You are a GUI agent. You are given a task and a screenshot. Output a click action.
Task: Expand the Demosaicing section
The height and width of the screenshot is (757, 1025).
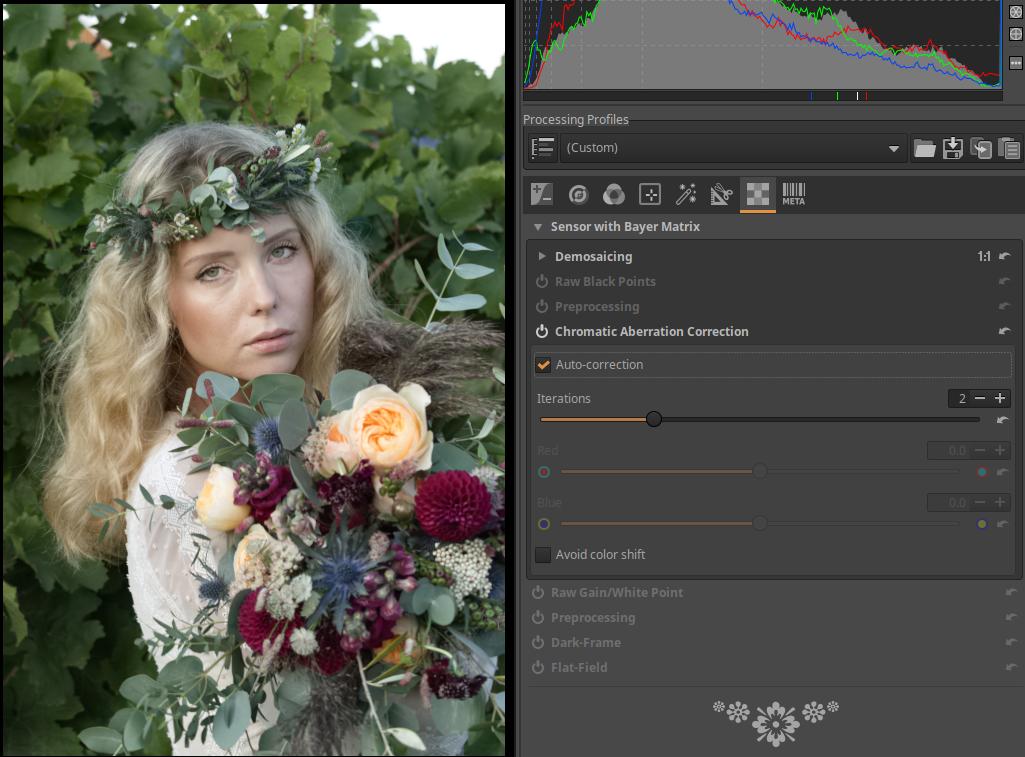542,257
